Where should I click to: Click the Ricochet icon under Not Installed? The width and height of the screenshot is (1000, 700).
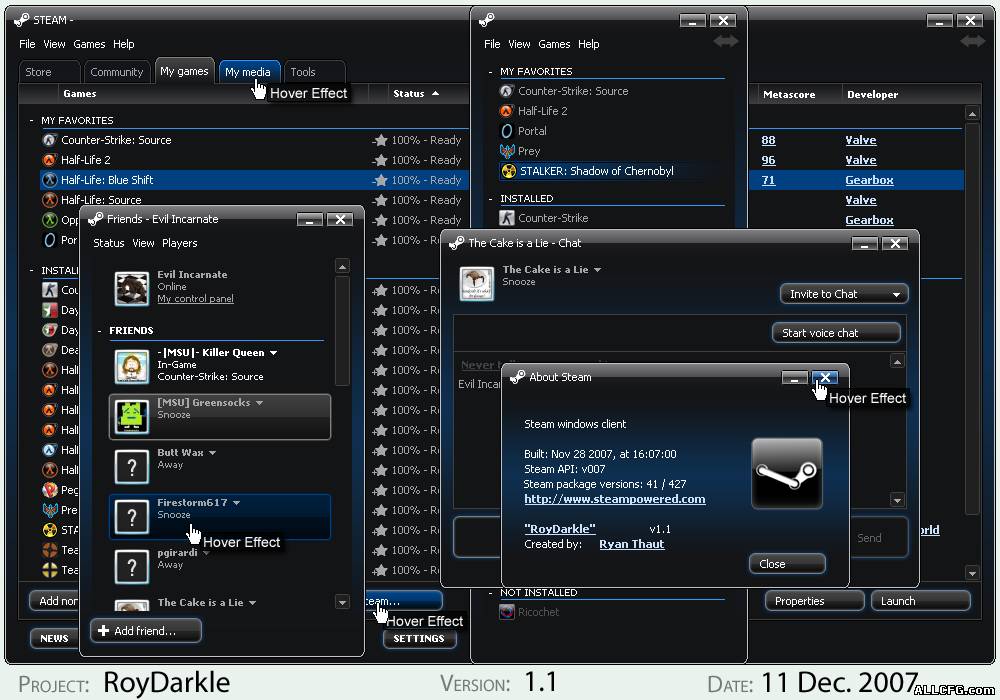506,612
